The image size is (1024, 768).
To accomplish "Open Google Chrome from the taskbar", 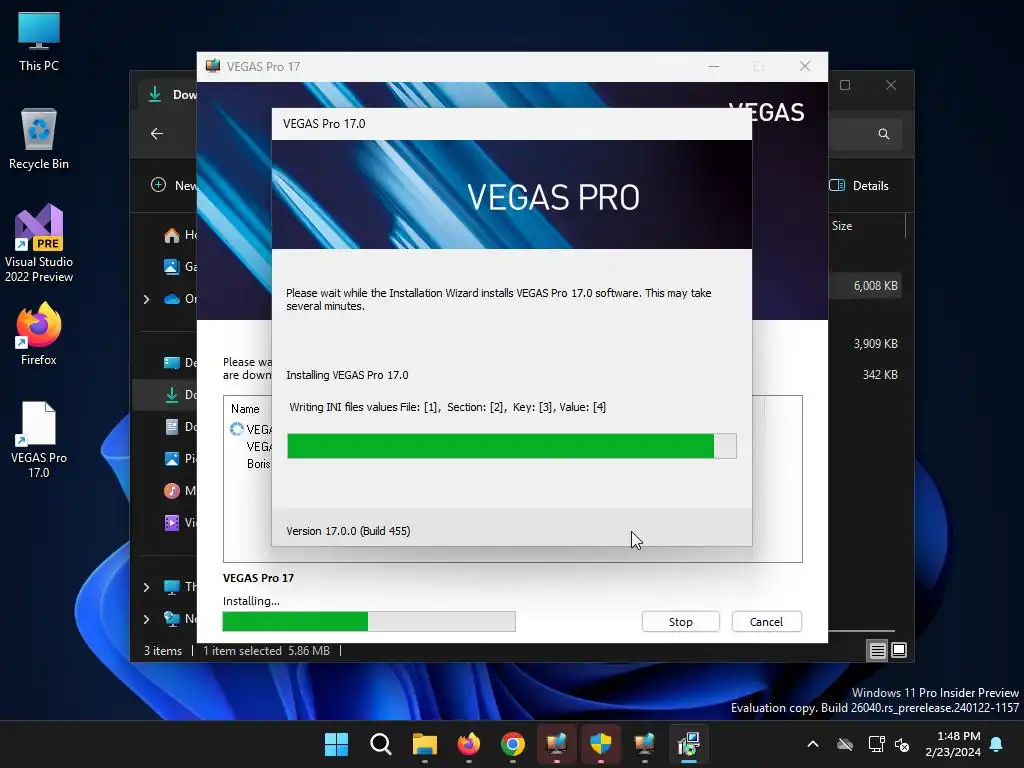I will pos(513,744).
